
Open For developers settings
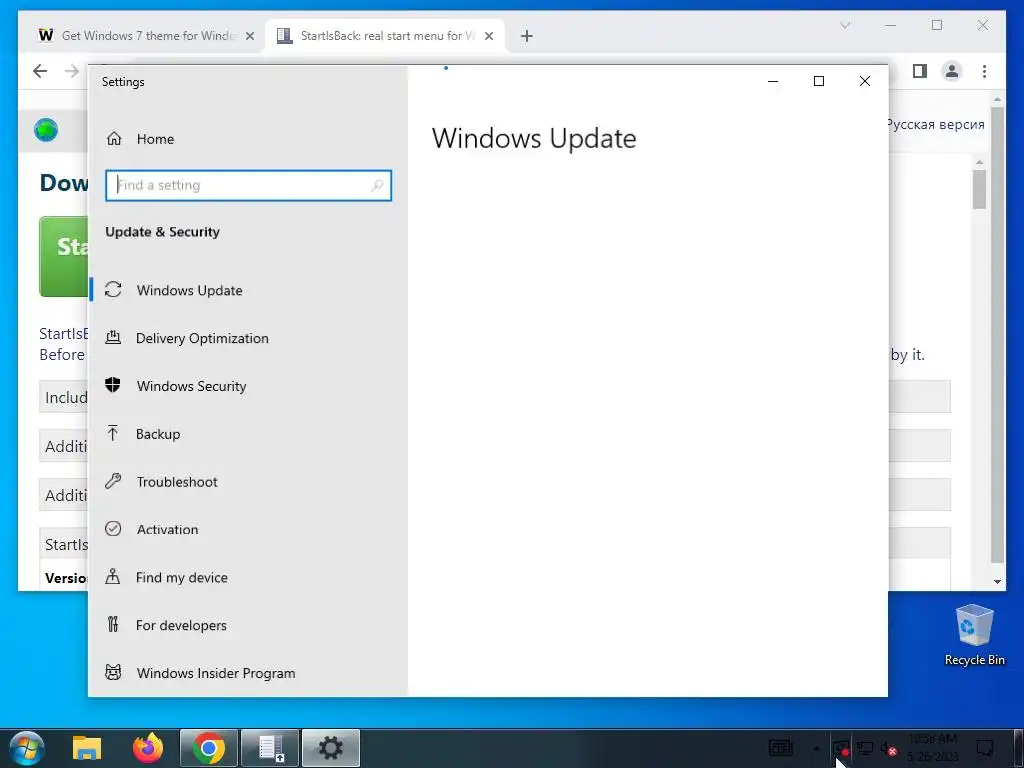(x=181, y=626)
